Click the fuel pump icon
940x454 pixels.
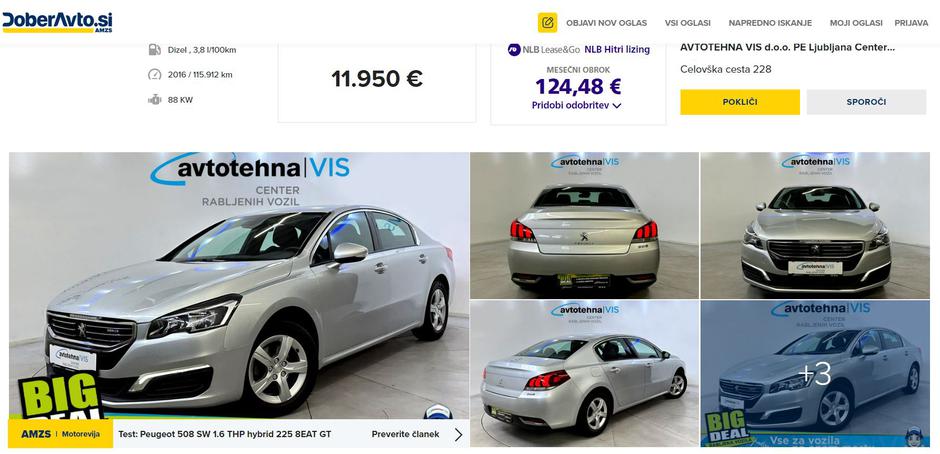pos(155,50)
